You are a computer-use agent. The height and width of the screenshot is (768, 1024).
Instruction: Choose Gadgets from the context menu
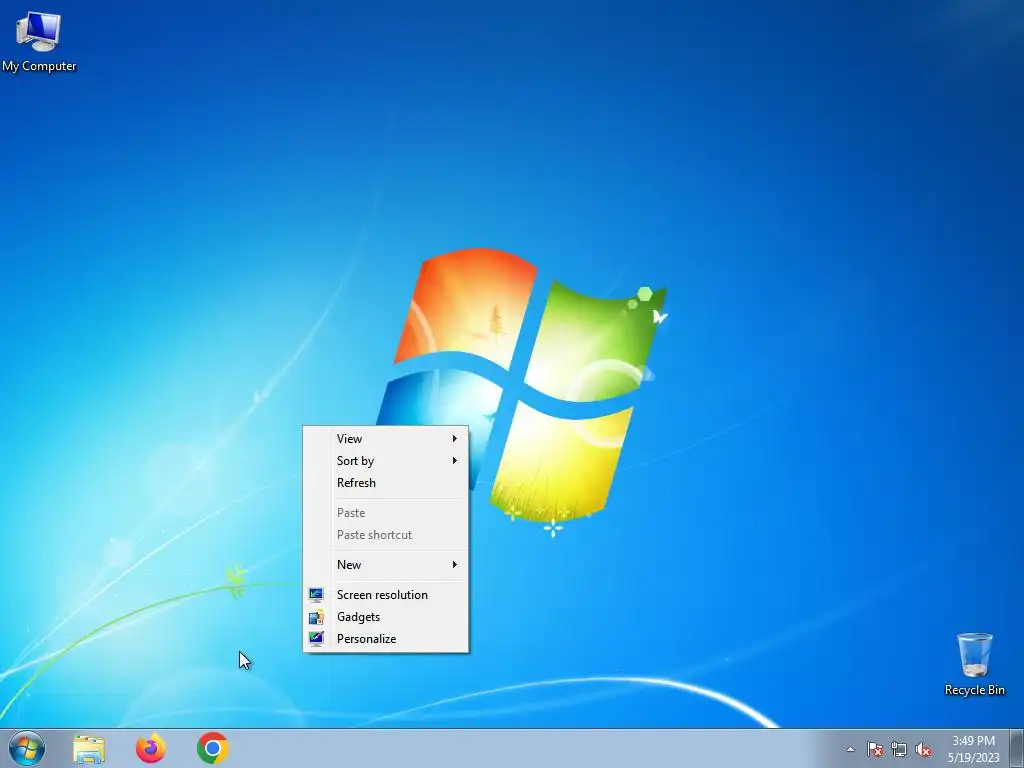click(x=385, y=617)
